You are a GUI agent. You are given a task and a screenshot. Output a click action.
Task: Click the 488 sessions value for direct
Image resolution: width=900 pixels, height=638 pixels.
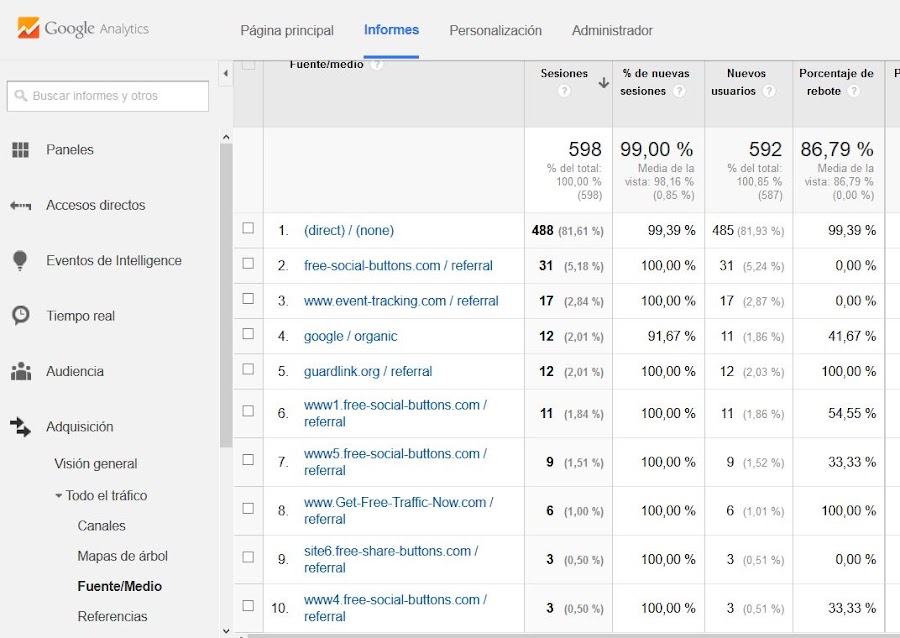[x=542, y=231]
